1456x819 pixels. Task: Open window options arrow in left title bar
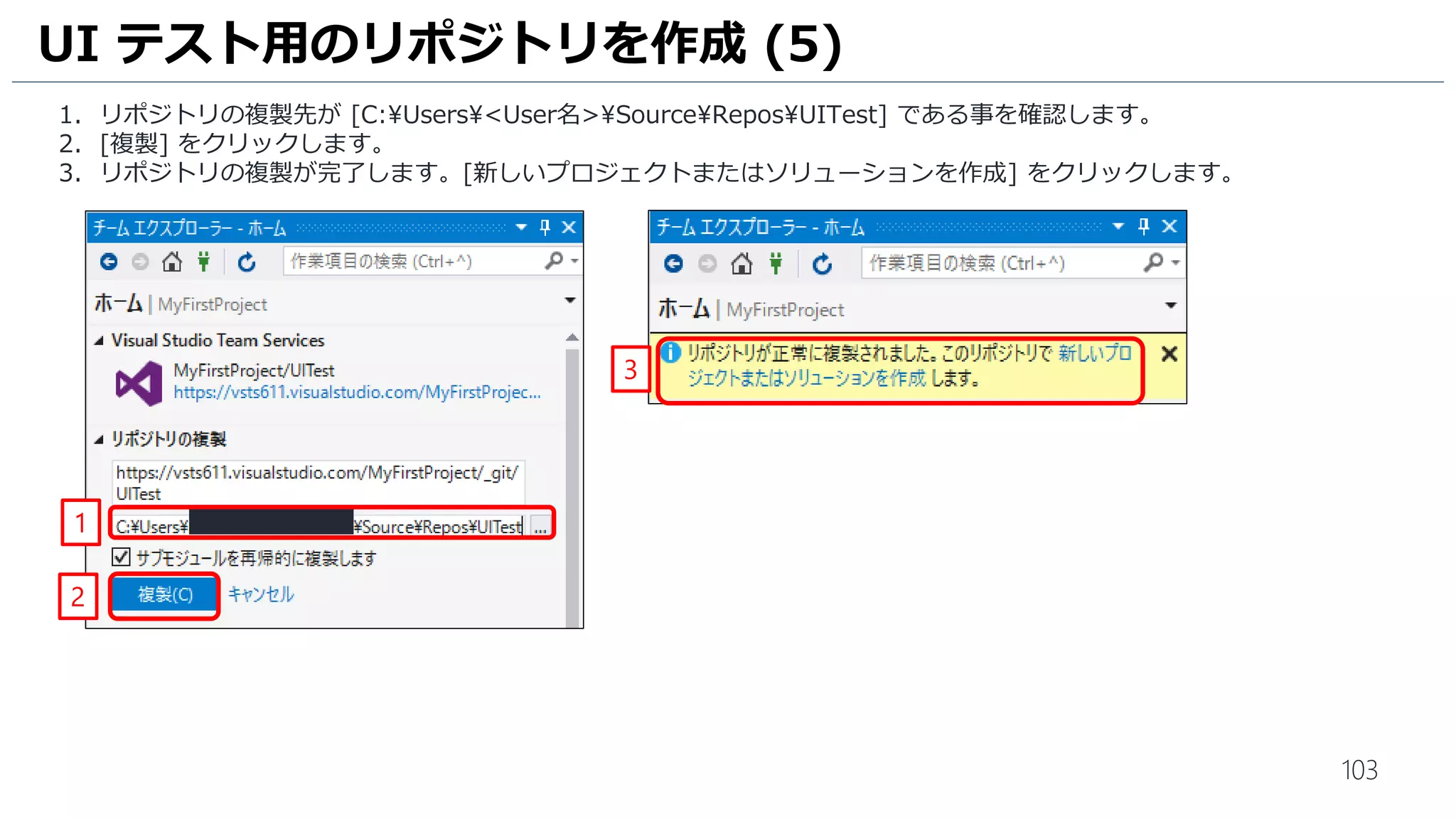coord(521,227)
